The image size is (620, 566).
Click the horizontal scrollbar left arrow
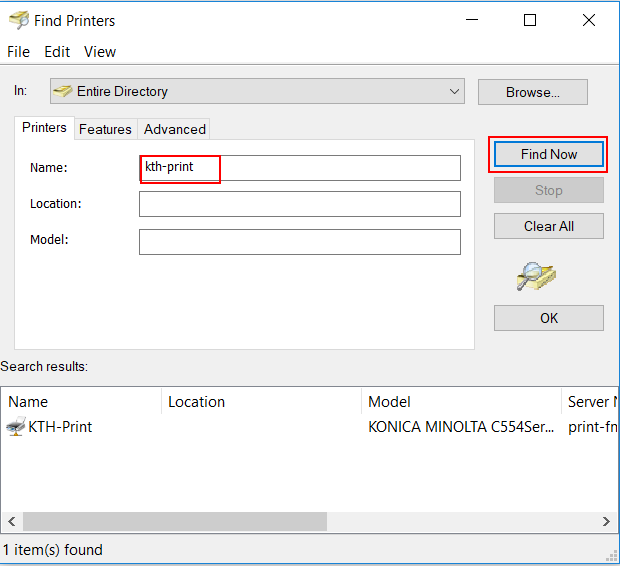(x=12, y=521)
